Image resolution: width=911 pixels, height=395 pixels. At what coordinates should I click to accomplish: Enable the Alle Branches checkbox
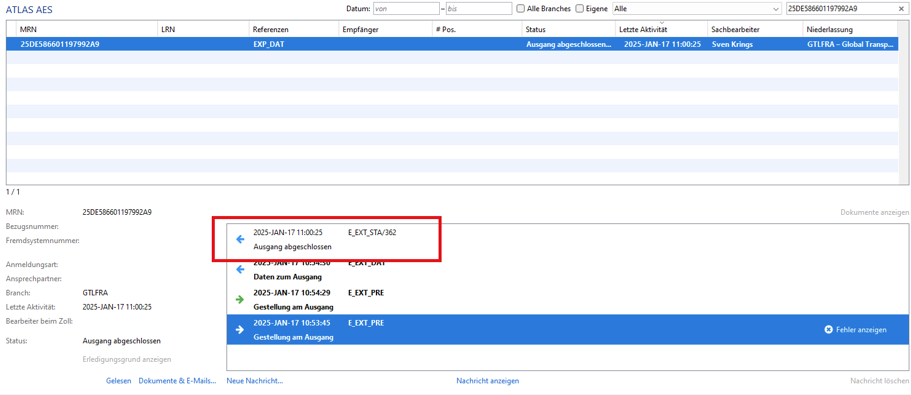pos(521,9)
